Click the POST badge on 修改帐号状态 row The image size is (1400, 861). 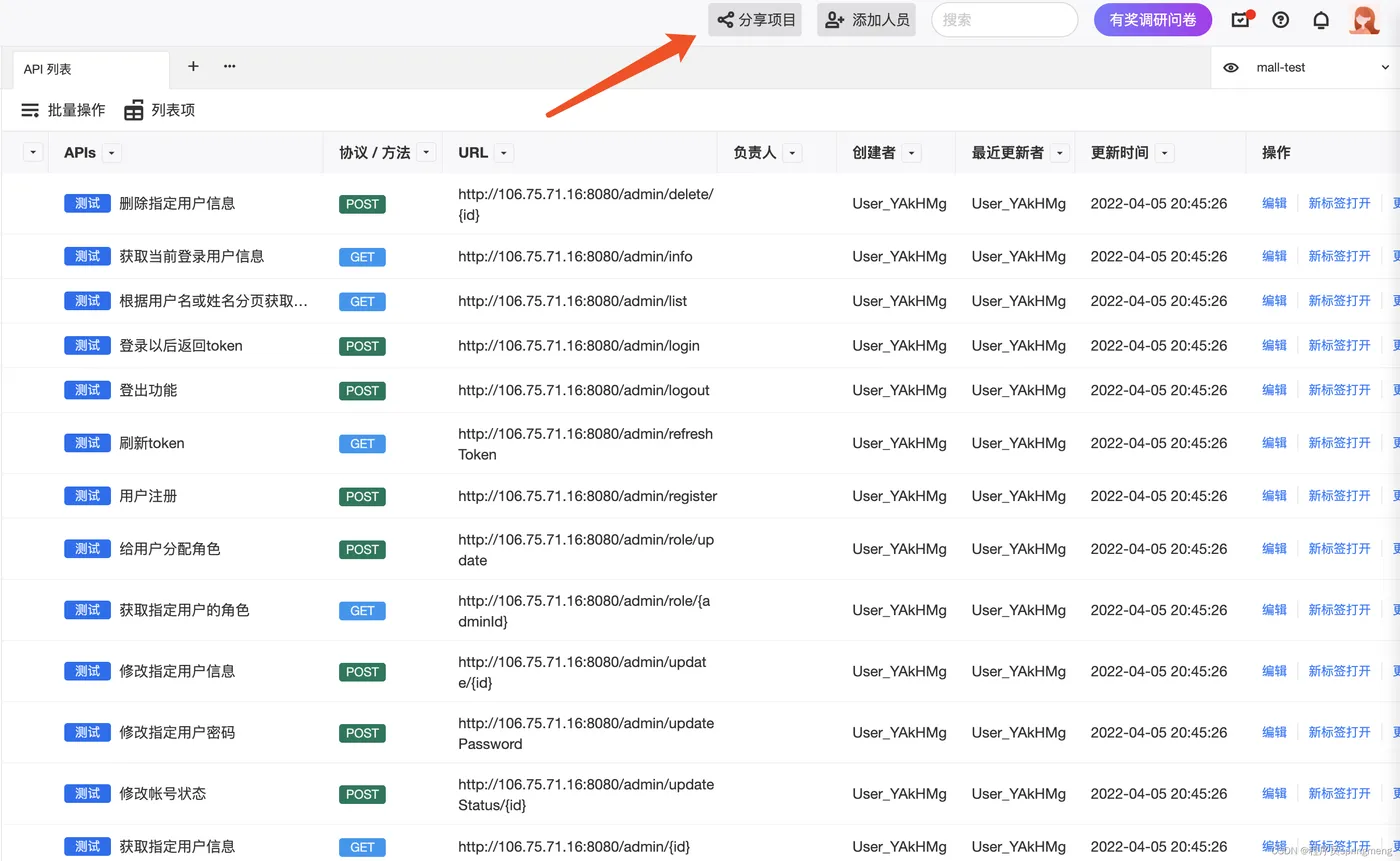coord(362,794)
